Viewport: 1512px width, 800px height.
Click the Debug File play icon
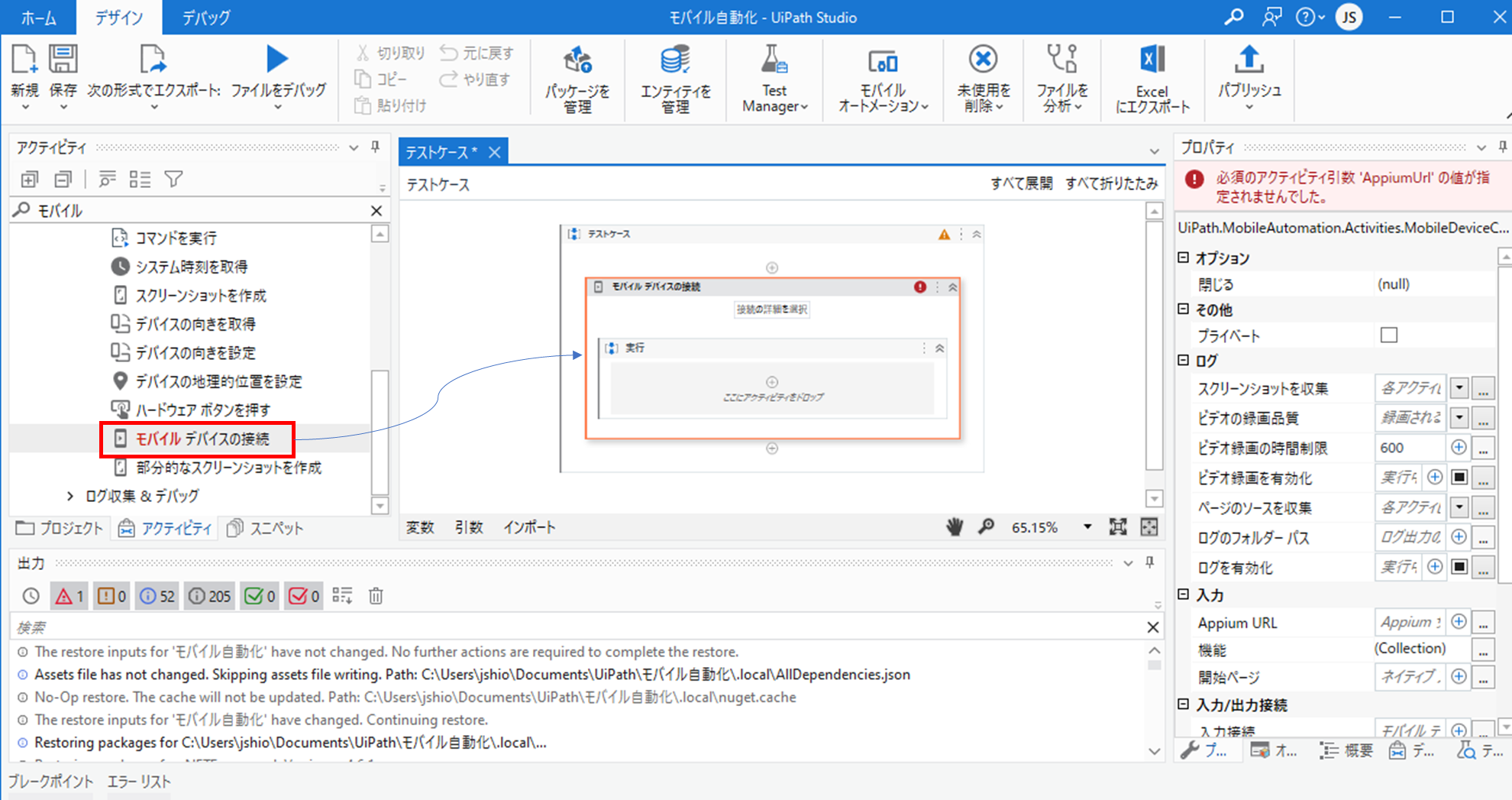(277, 59)
